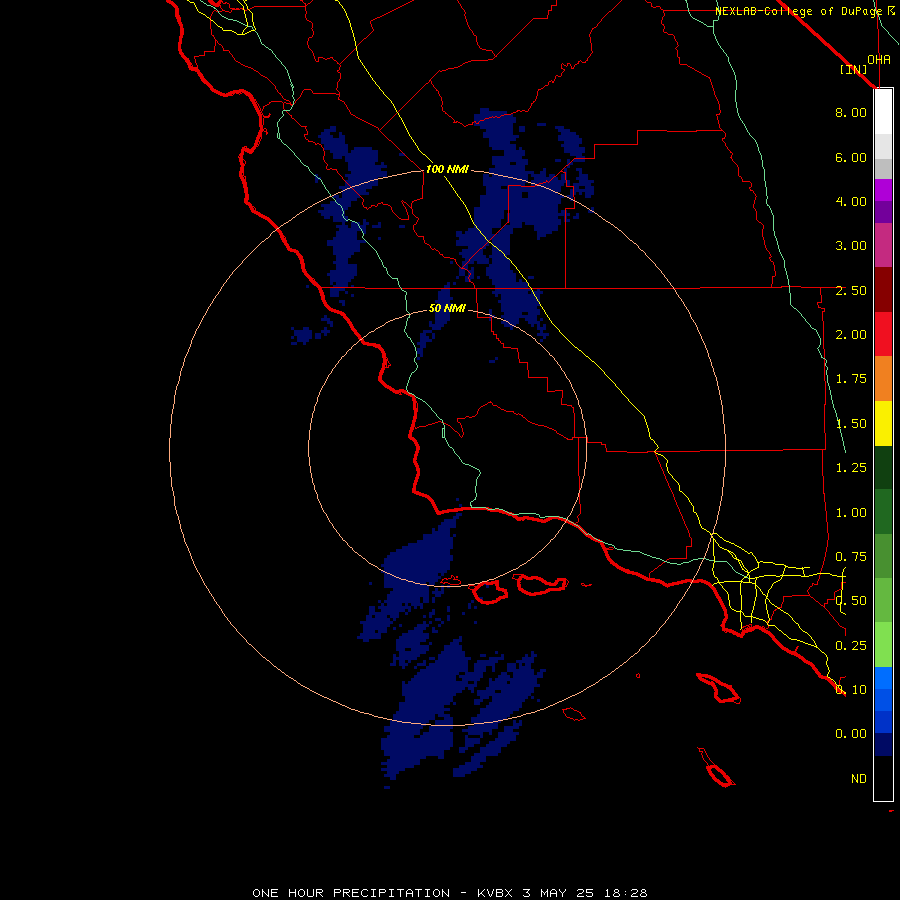900x900 pixels.
Task: Click the 0.00 legend value
Action: pos(851,734)
